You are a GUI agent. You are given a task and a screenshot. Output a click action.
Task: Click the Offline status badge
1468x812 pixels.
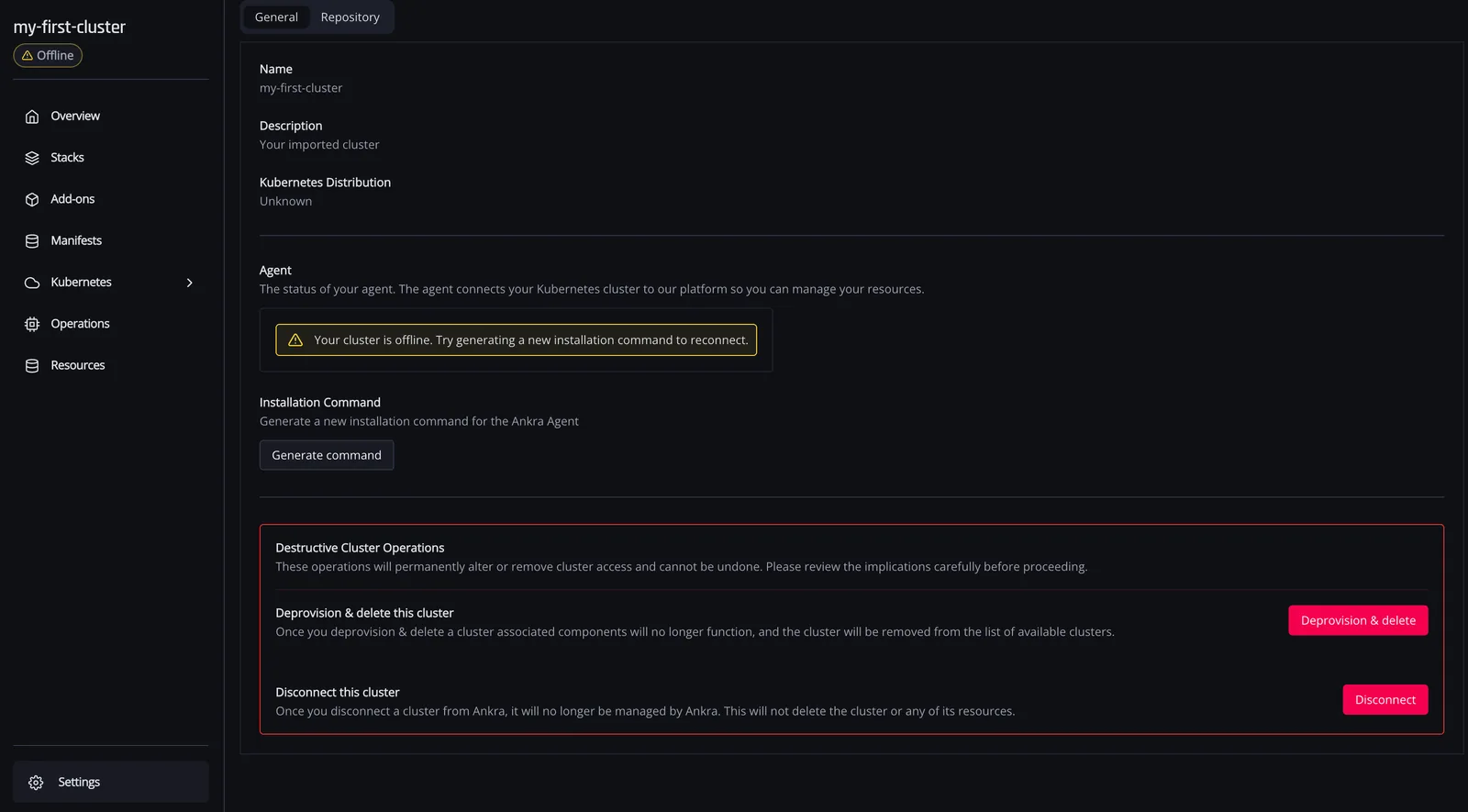click(x=48, y=55)
